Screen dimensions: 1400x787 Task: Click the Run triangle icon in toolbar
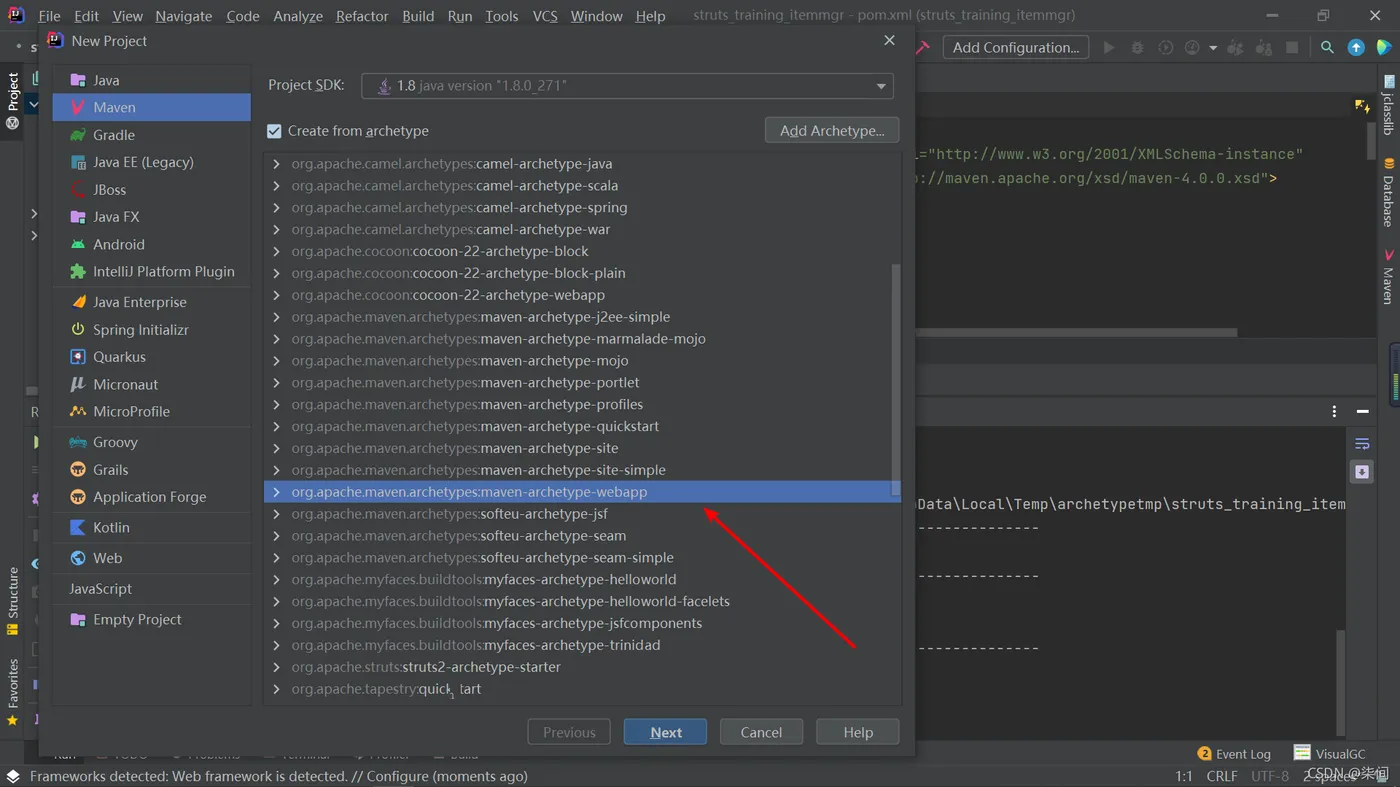(1108, 47)
